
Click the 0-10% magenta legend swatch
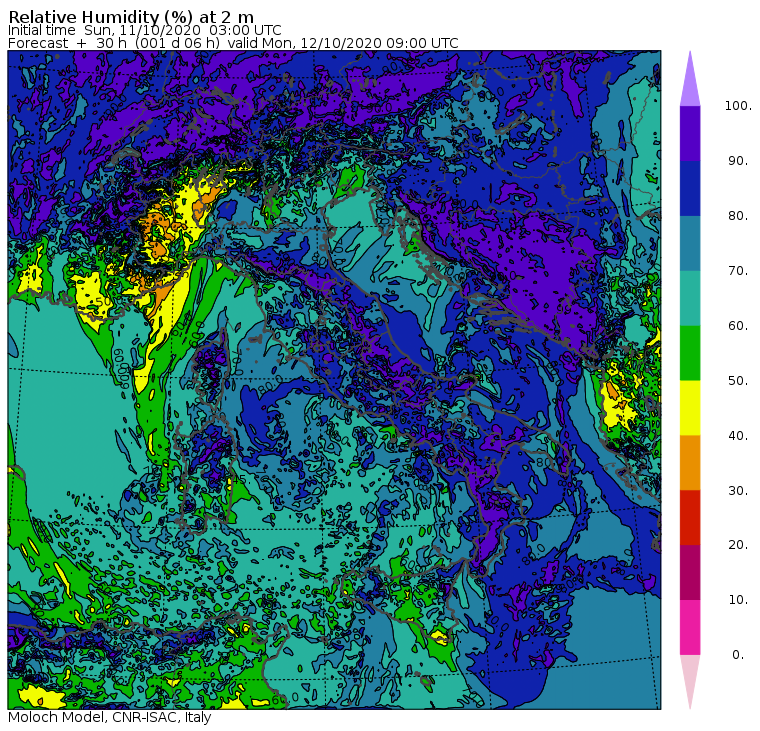click(690, 628)
